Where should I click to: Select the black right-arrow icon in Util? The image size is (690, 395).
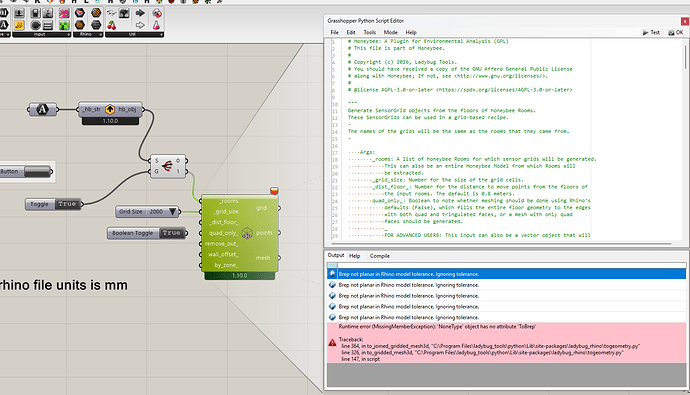[x=140, y=13]
